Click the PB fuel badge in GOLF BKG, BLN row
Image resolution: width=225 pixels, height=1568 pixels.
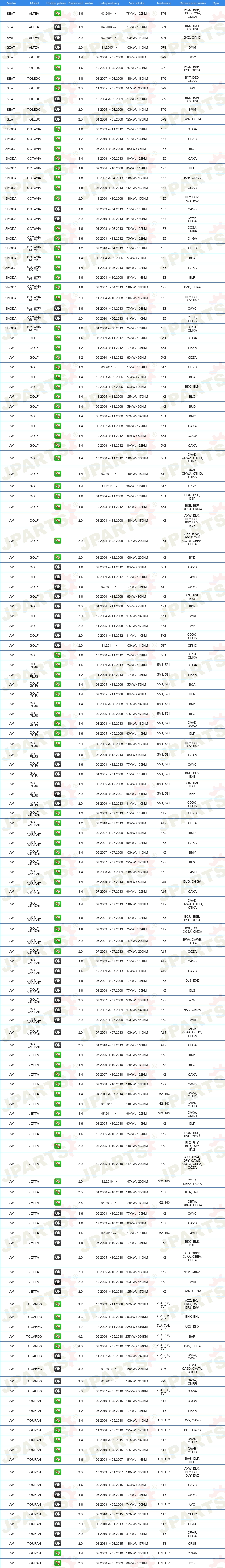(57, 387)
